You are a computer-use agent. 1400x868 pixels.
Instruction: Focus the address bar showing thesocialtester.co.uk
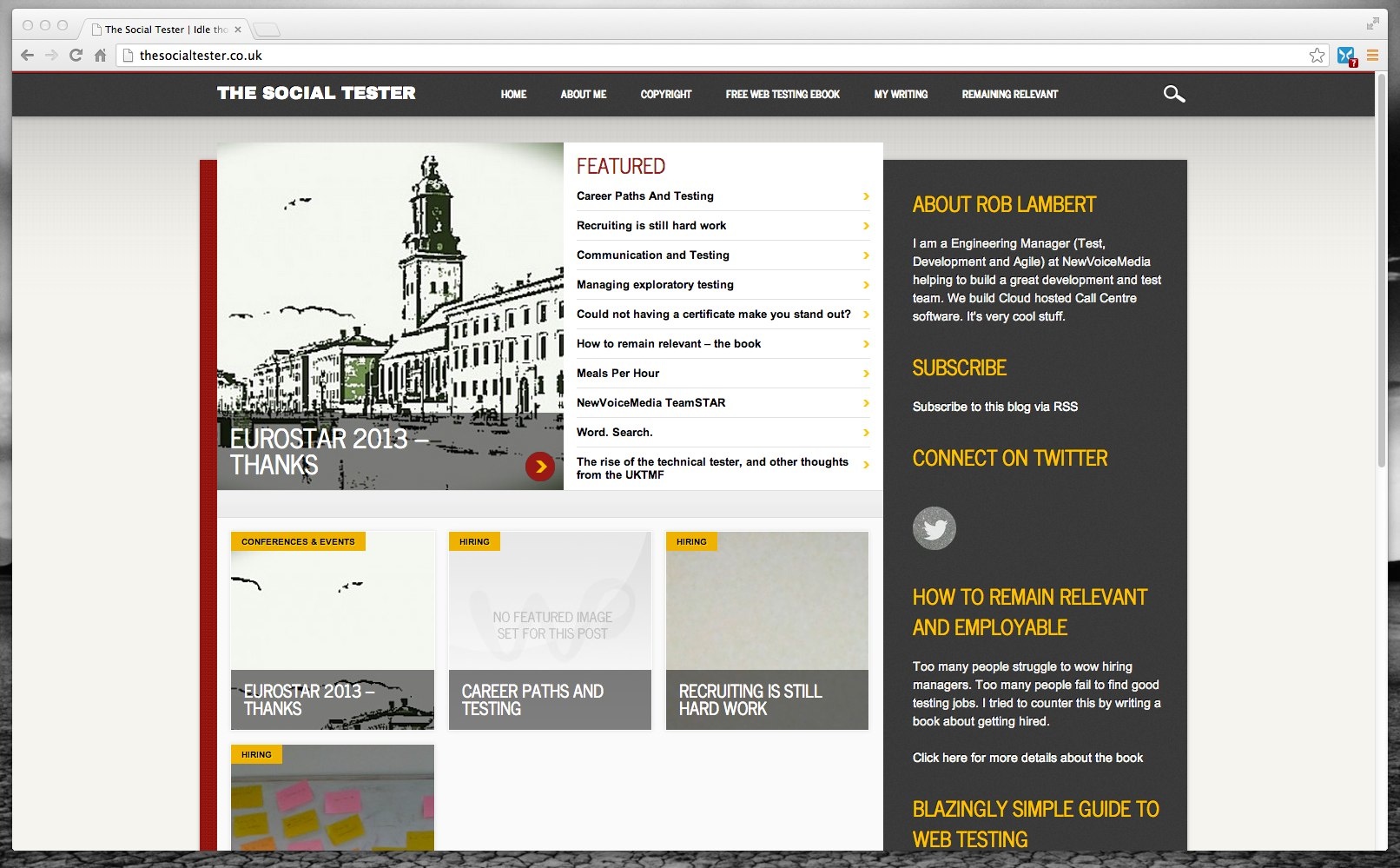coord(721,56)
